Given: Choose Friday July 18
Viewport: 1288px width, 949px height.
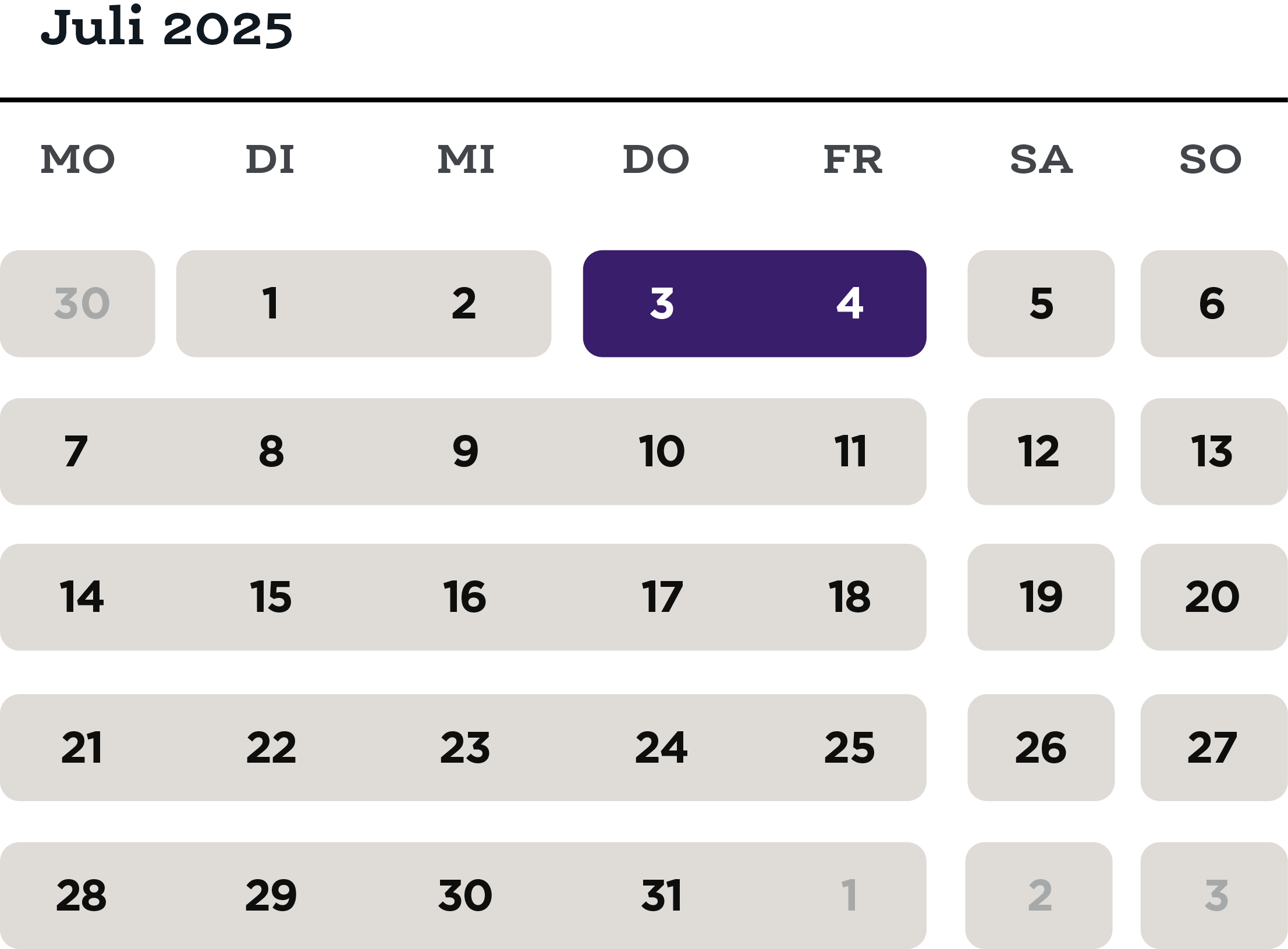Looking at the screenshot, I should [x=850, y=597].
